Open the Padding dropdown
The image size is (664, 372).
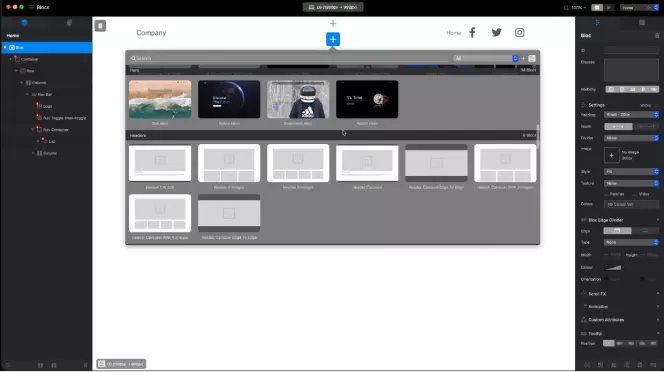631,115
